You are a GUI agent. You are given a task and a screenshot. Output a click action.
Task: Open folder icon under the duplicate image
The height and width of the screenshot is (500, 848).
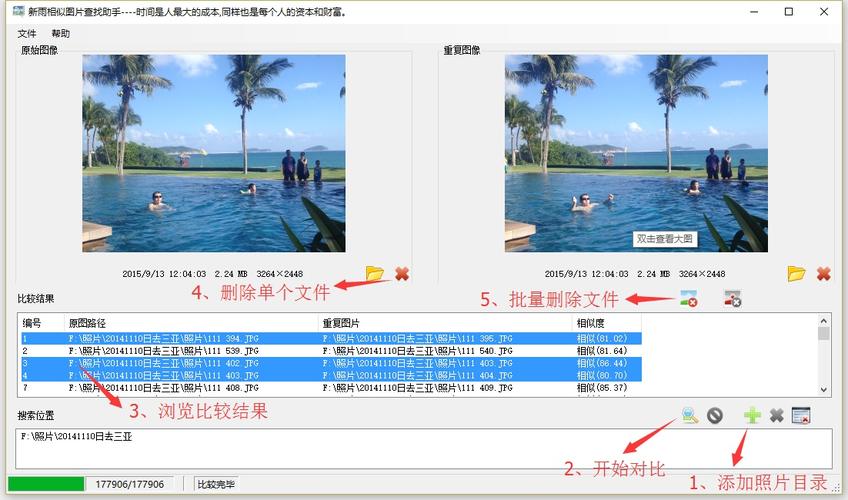click(x=796, y=274)
